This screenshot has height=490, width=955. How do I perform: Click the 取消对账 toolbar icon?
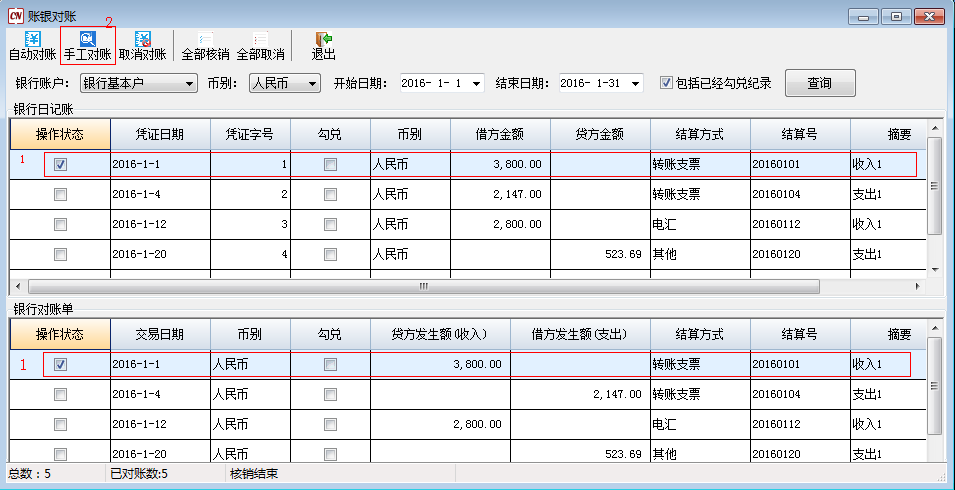pyautogui.click(x=142, y=40)
